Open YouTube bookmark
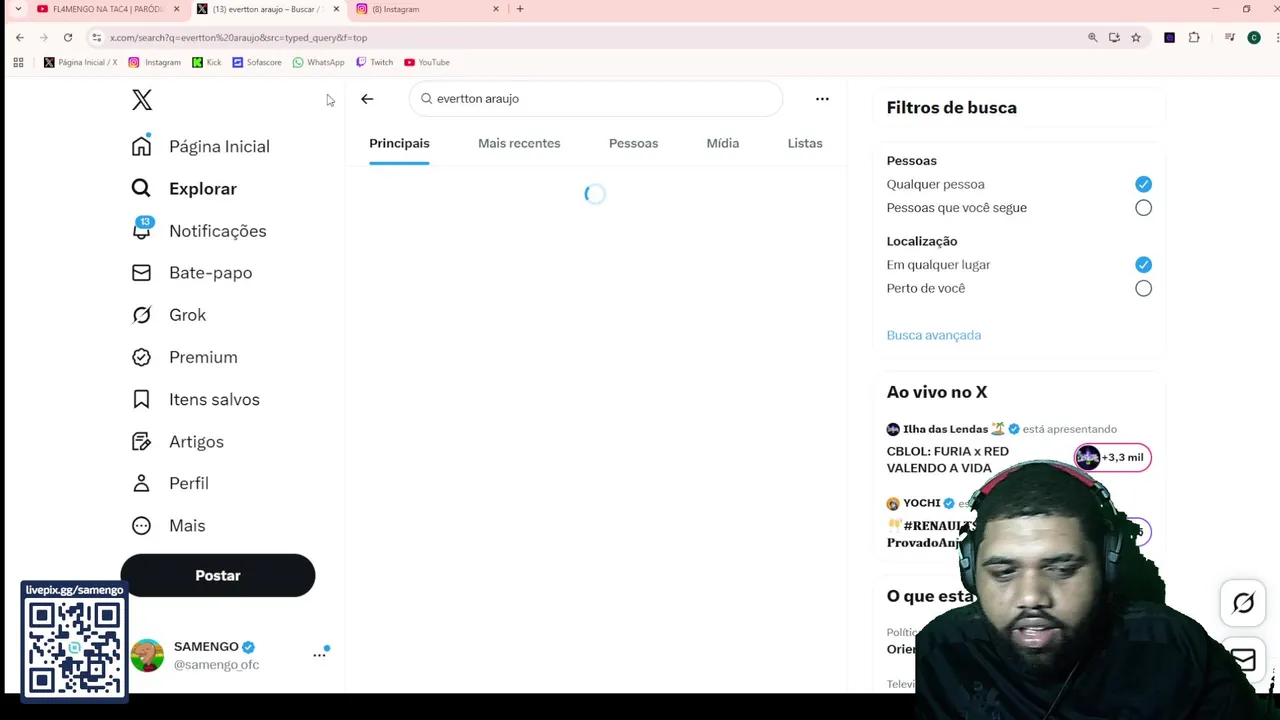Screen dimensions: 1280x720 pyautogui.click(x=427, y=62)
